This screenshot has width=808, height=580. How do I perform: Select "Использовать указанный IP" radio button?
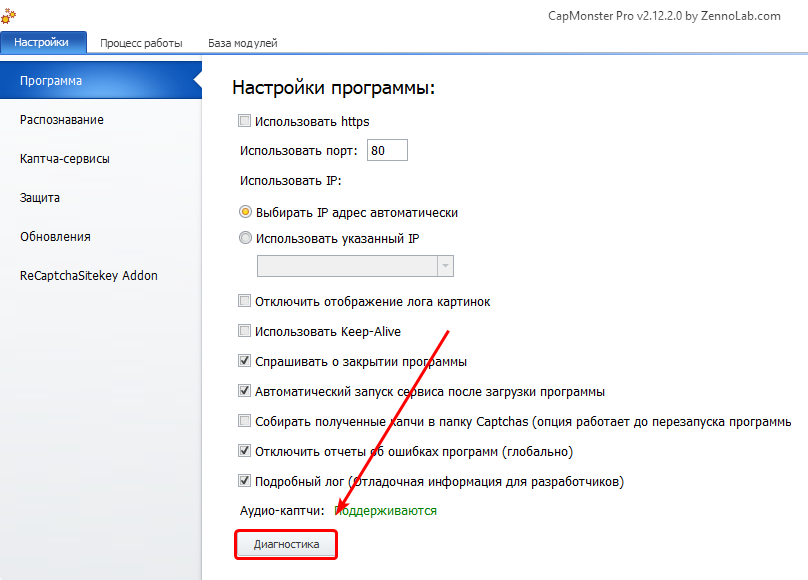coord(245,239)
